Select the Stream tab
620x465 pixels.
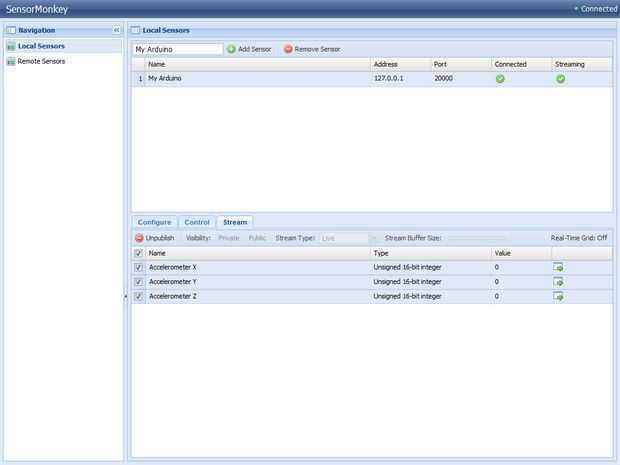click(235, 222)
